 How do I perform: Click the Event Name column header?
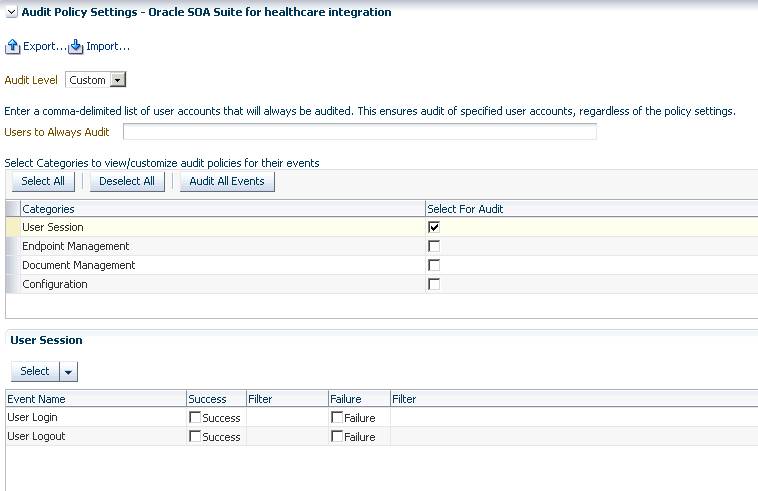tap(96, 399)
